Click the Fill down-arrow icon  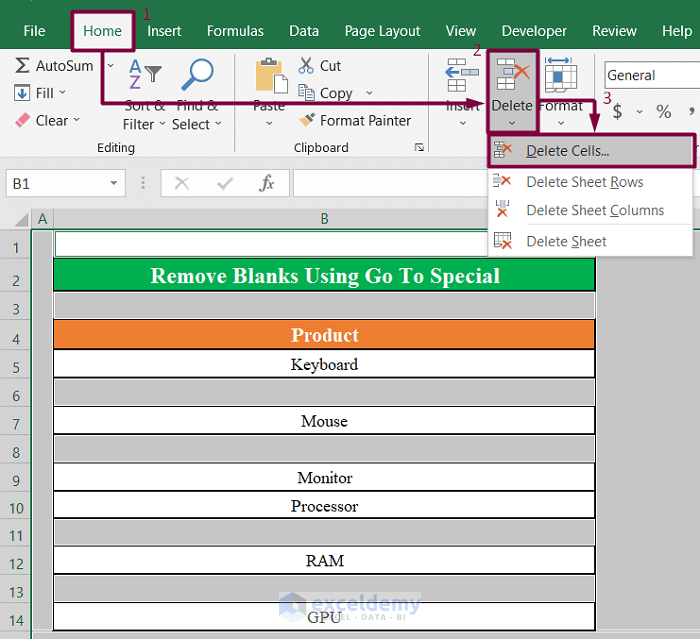point(22,93)
